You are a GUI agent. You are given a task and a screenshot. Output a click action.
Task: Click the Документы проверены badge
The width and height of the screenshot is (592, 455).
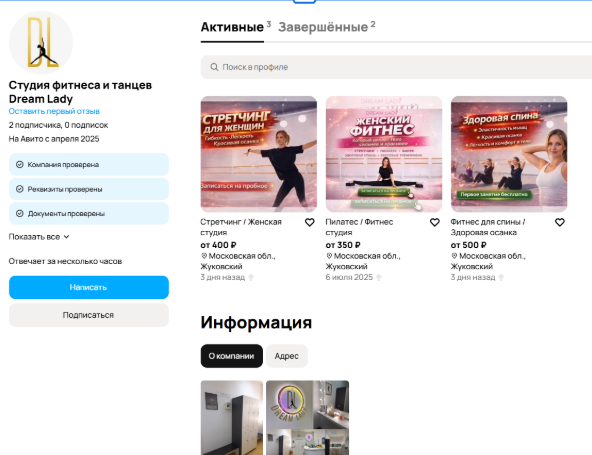[x=89, y=214]
